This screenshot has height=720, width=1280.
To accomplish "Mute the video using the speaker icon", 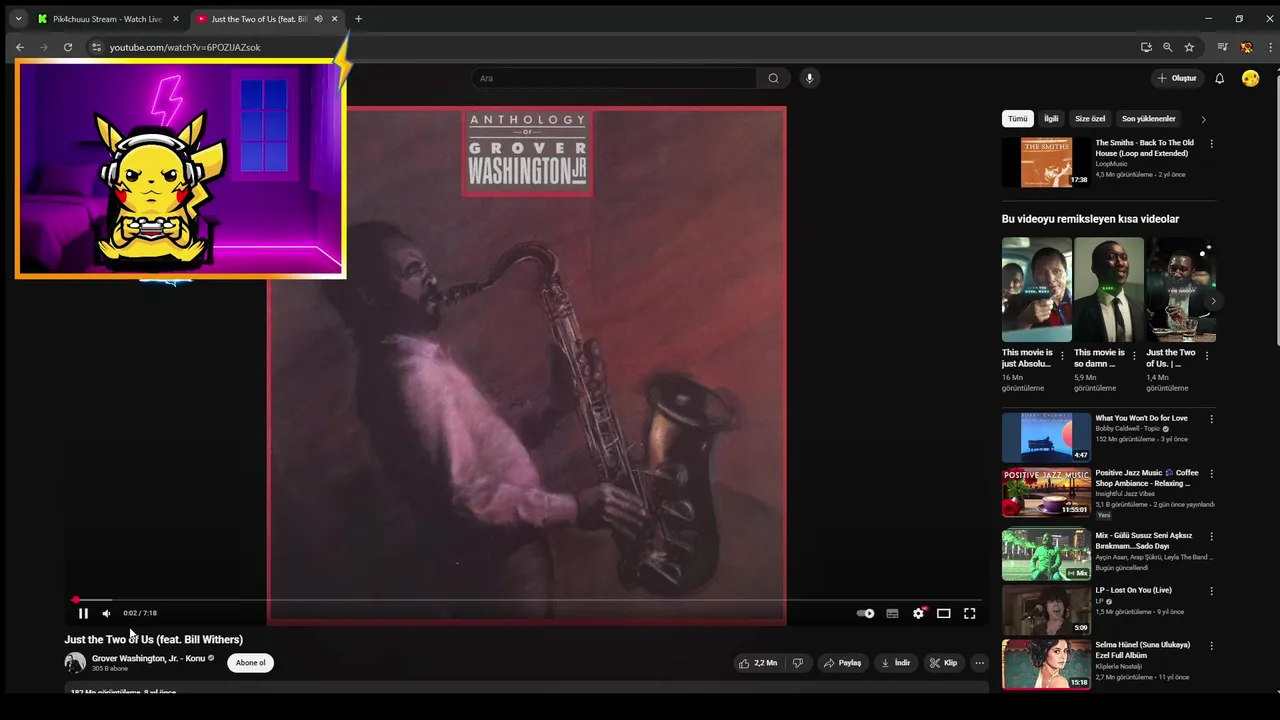I will coord(106,613).
